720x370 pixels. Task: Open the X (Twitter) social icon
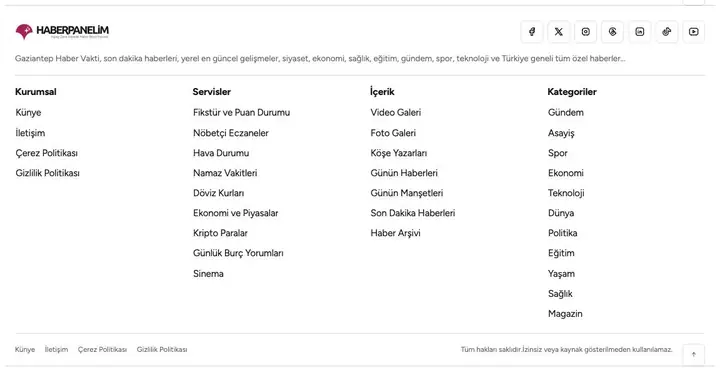coord(559,32)
